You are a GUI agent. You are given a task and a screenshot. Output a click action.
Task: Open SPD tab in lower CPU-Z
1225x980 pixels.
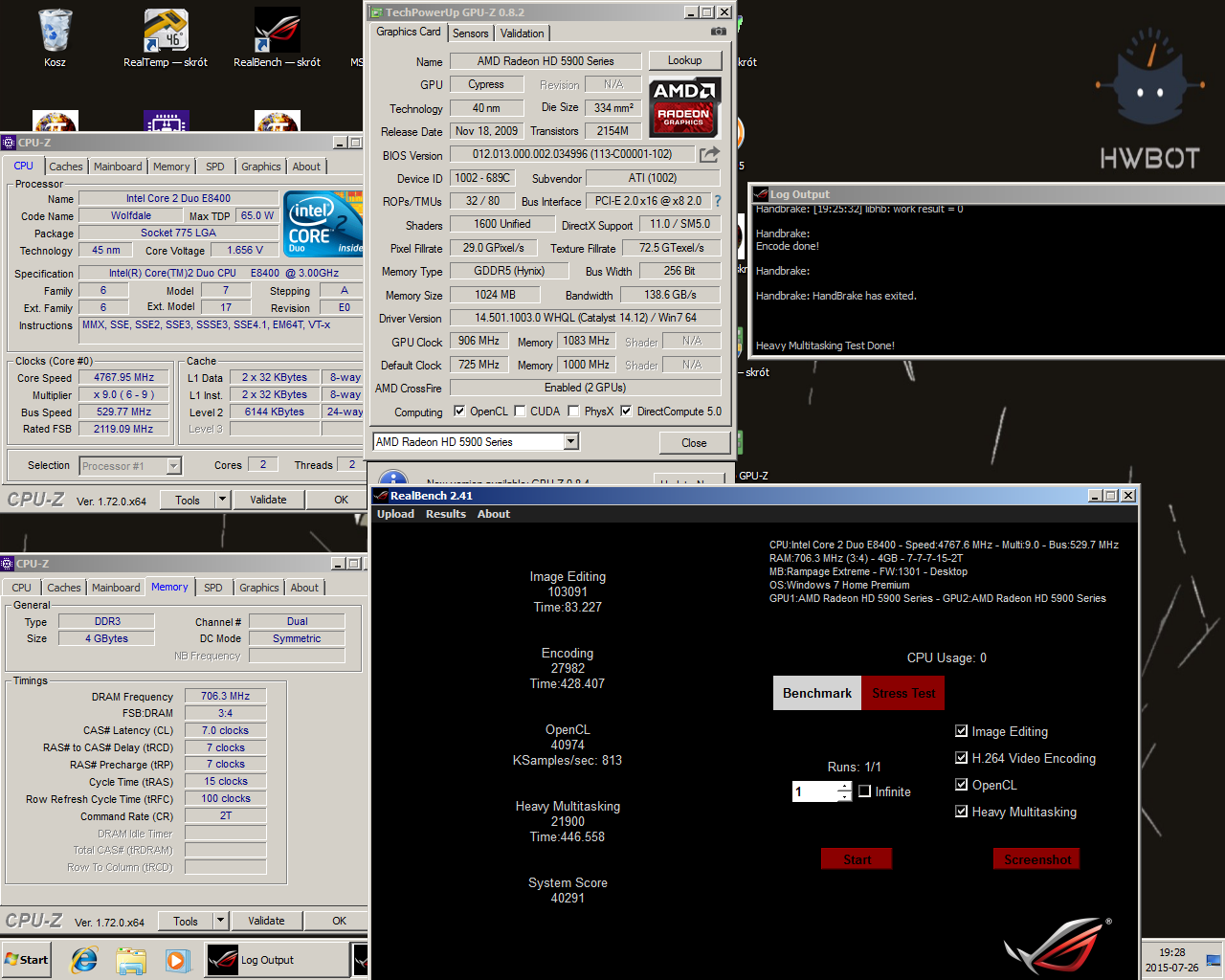click(x=213, y=588)
